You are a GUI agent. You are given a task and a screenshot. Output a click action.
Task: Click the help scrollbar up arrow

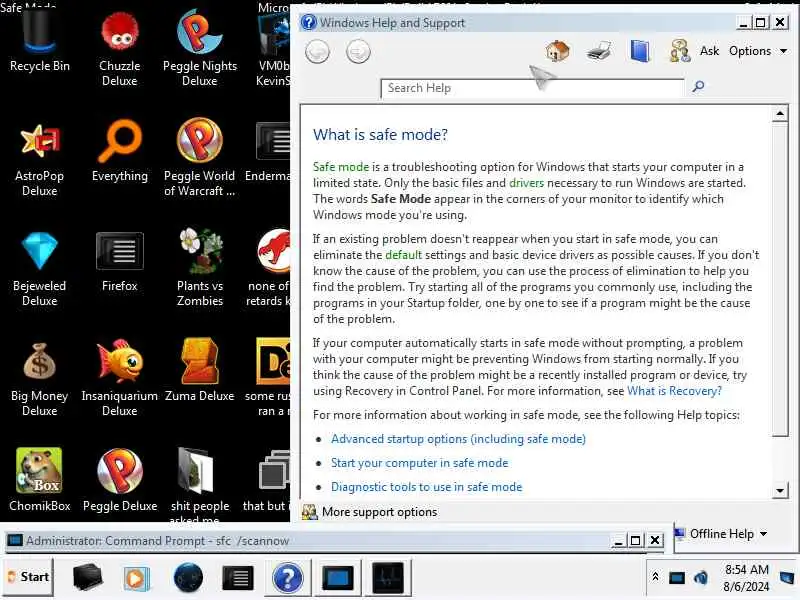(x=780, y=114)
